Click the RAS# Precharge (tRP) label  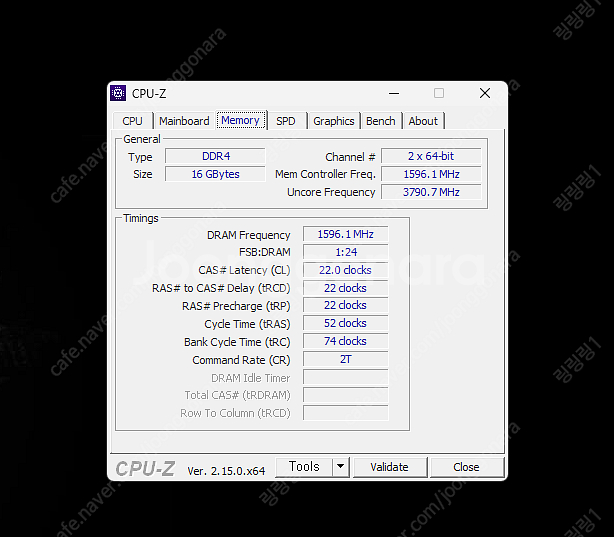point(236,306)
